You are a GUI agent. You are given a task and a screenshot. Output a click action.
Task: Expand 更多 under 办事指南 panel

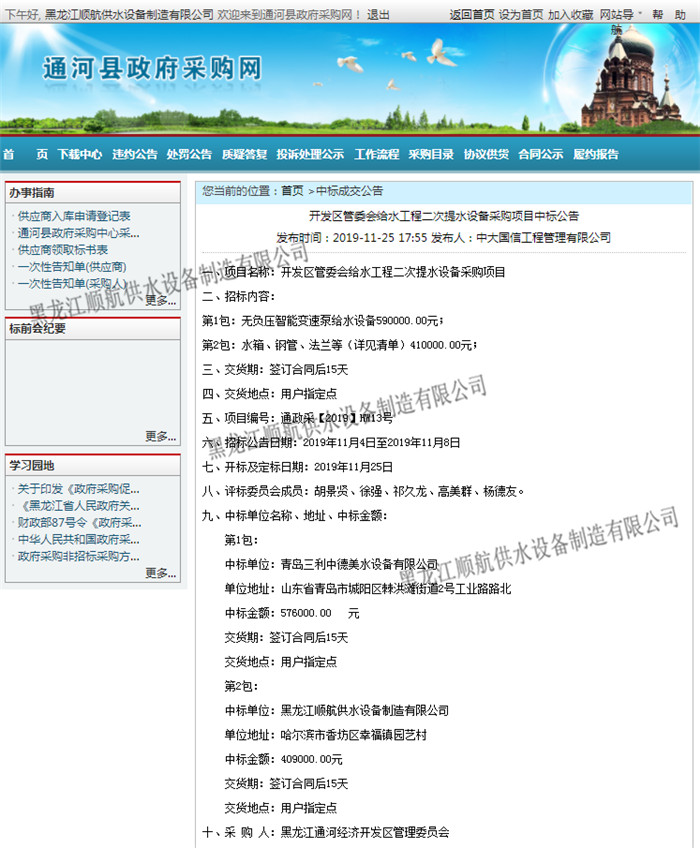[160, 300]
